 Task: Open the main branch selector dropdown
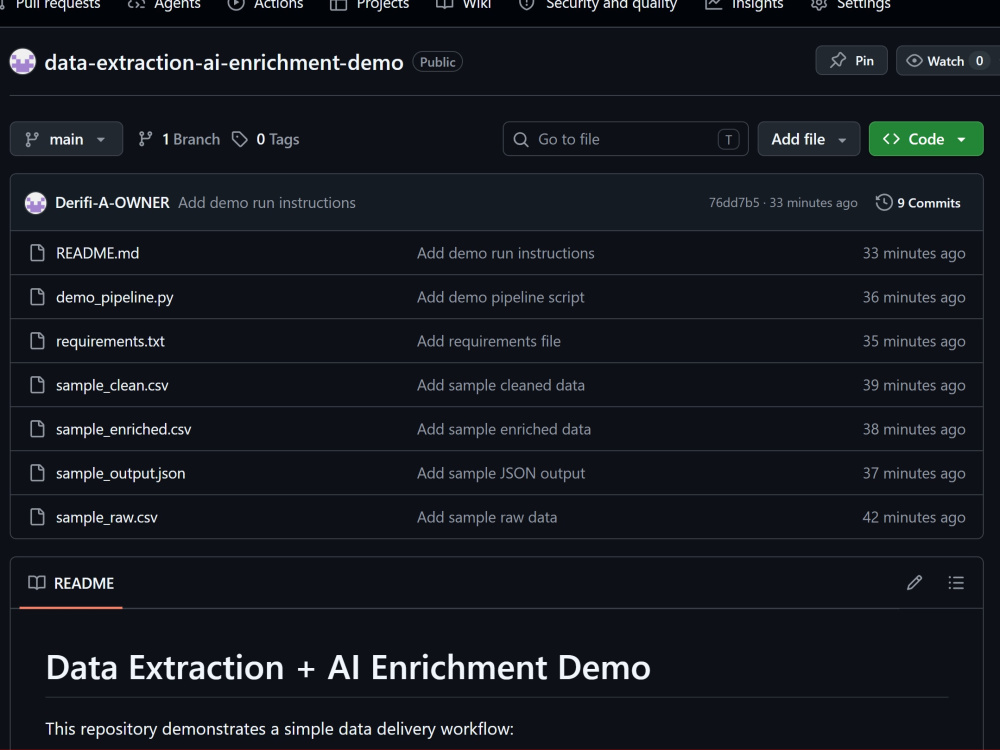tap(66, 139)
